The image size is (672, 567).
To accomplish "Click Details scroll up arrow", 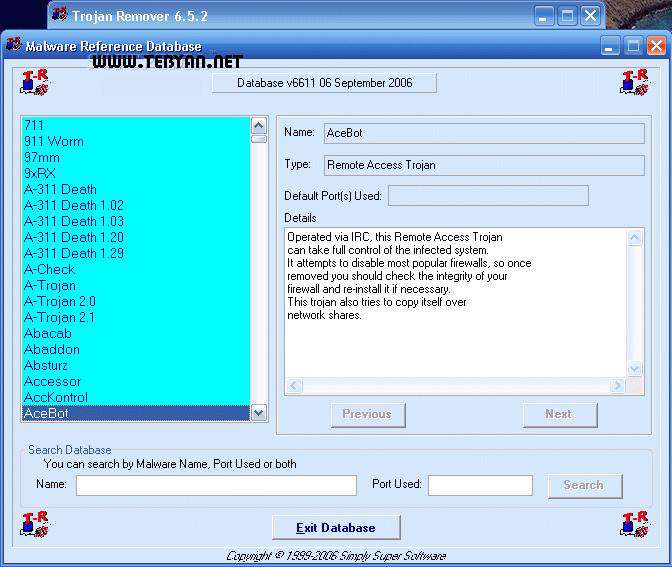I will 634,237.
